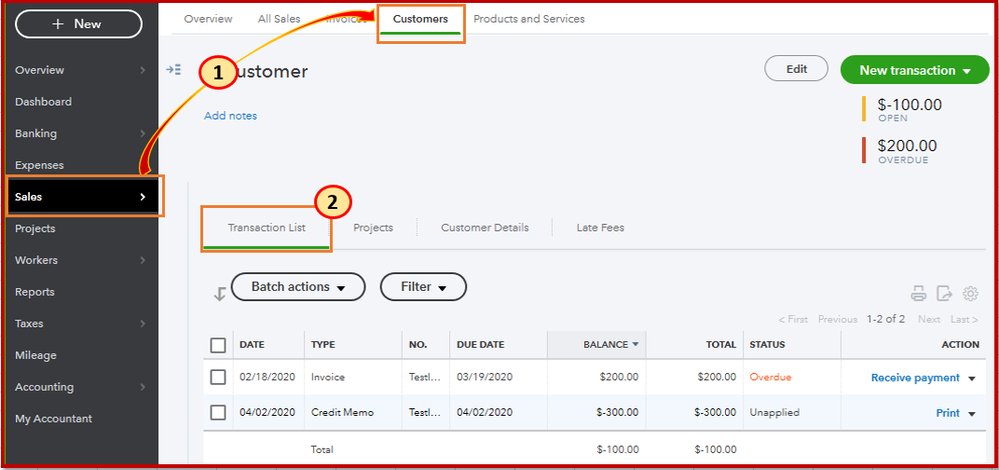The width and height of the screenshot is (999, 470).
Task: Open the Products and Services tab
Action: pyautogui.click(x=529, y=19)
